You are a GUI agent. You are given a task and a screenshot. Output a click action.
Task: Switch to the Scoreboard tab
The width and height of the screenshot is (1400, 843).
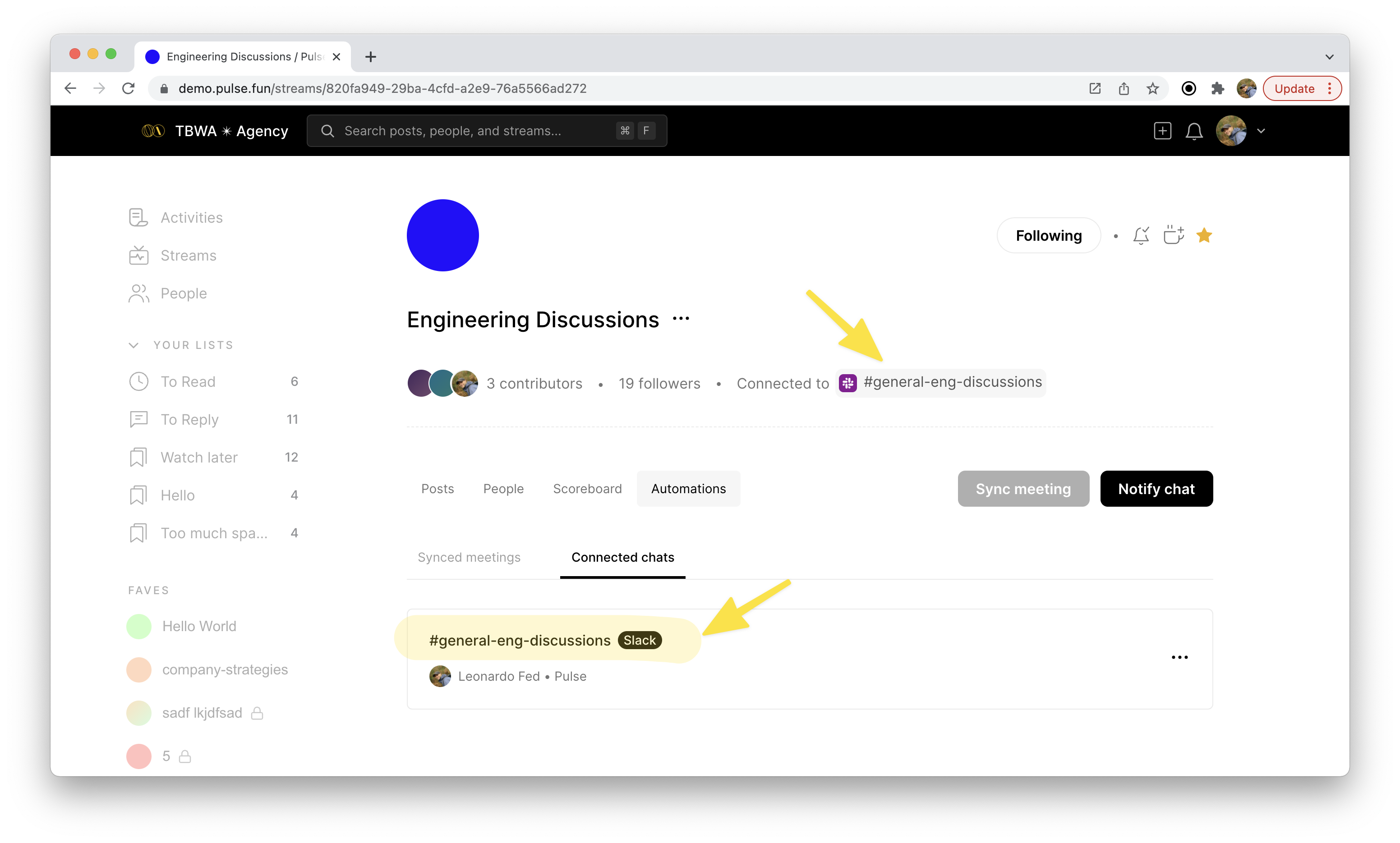pos(587,489)
